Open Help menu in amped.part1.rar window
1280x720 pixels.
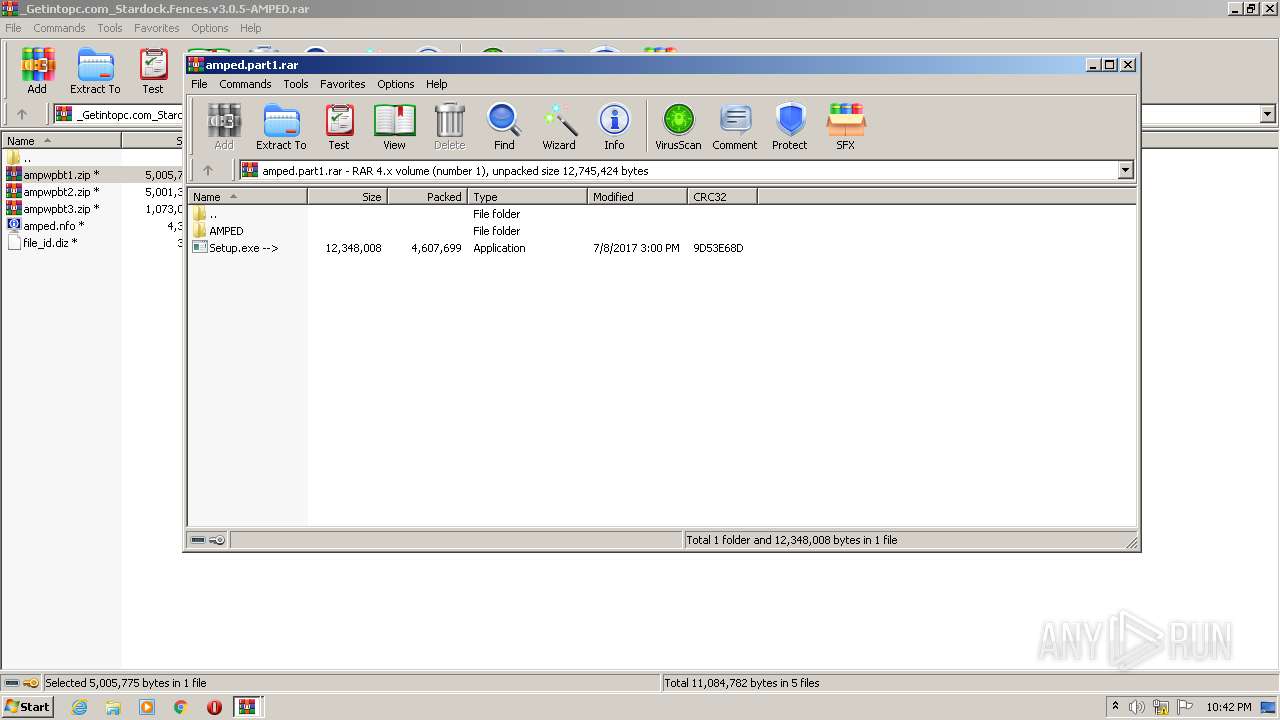click(x=436, y=84)
